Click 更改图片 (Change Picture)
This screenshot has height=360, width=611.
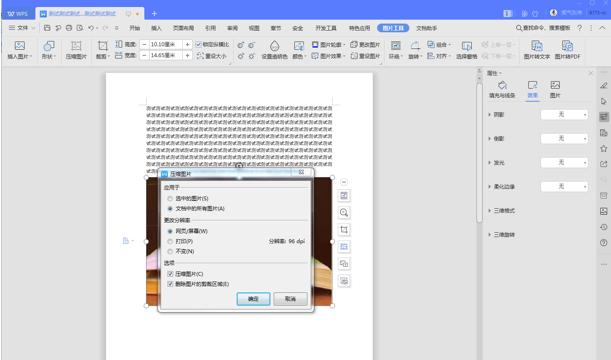(365, 44)
